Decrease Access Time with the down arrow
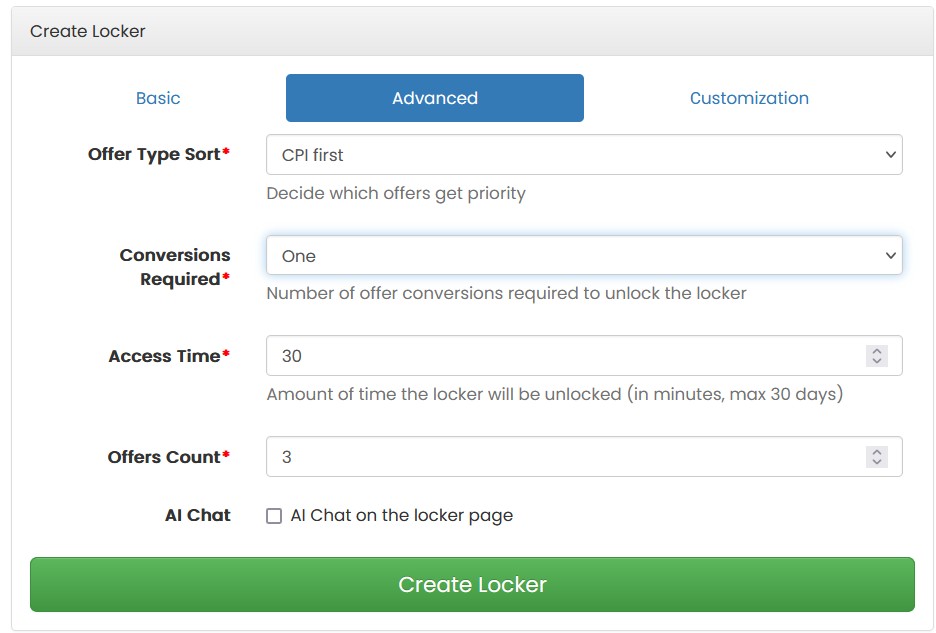 877,361
